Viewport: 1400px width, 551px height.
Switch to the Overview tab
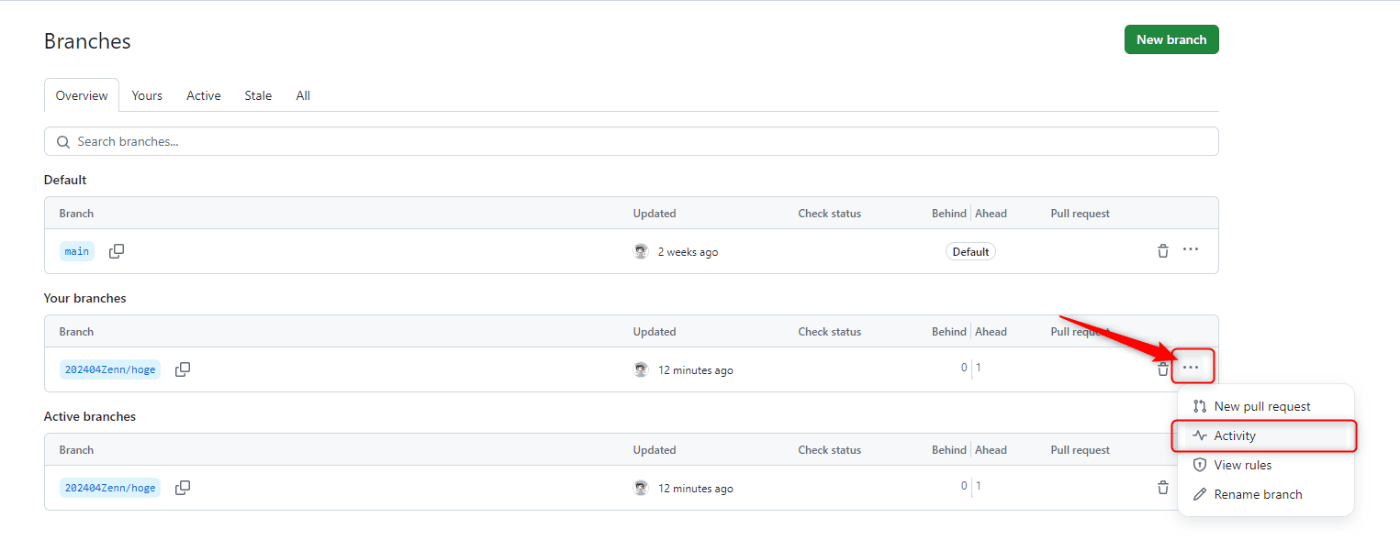[x=82, y=95]
